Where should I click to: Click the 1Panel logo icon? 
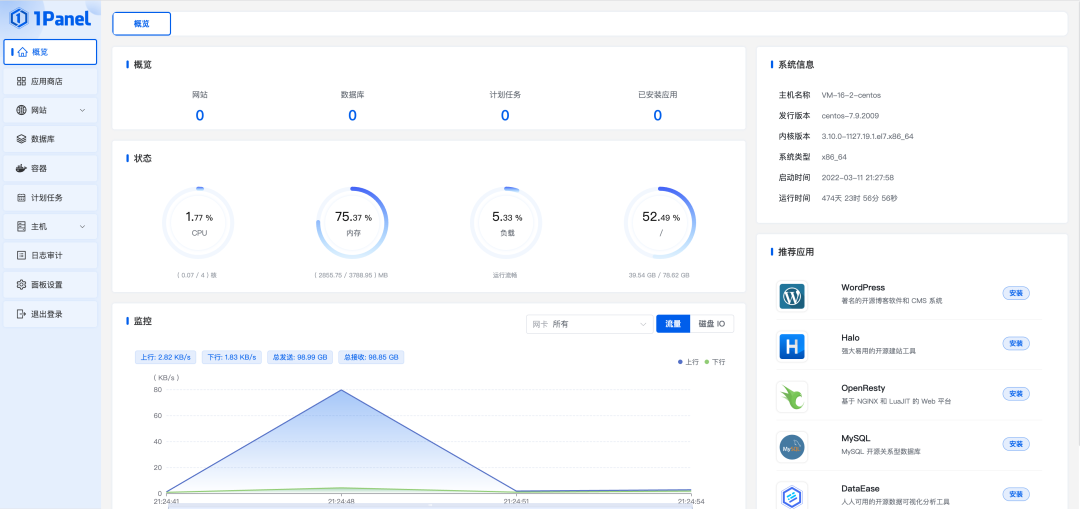pyautogui.click(x=19, y=19)
